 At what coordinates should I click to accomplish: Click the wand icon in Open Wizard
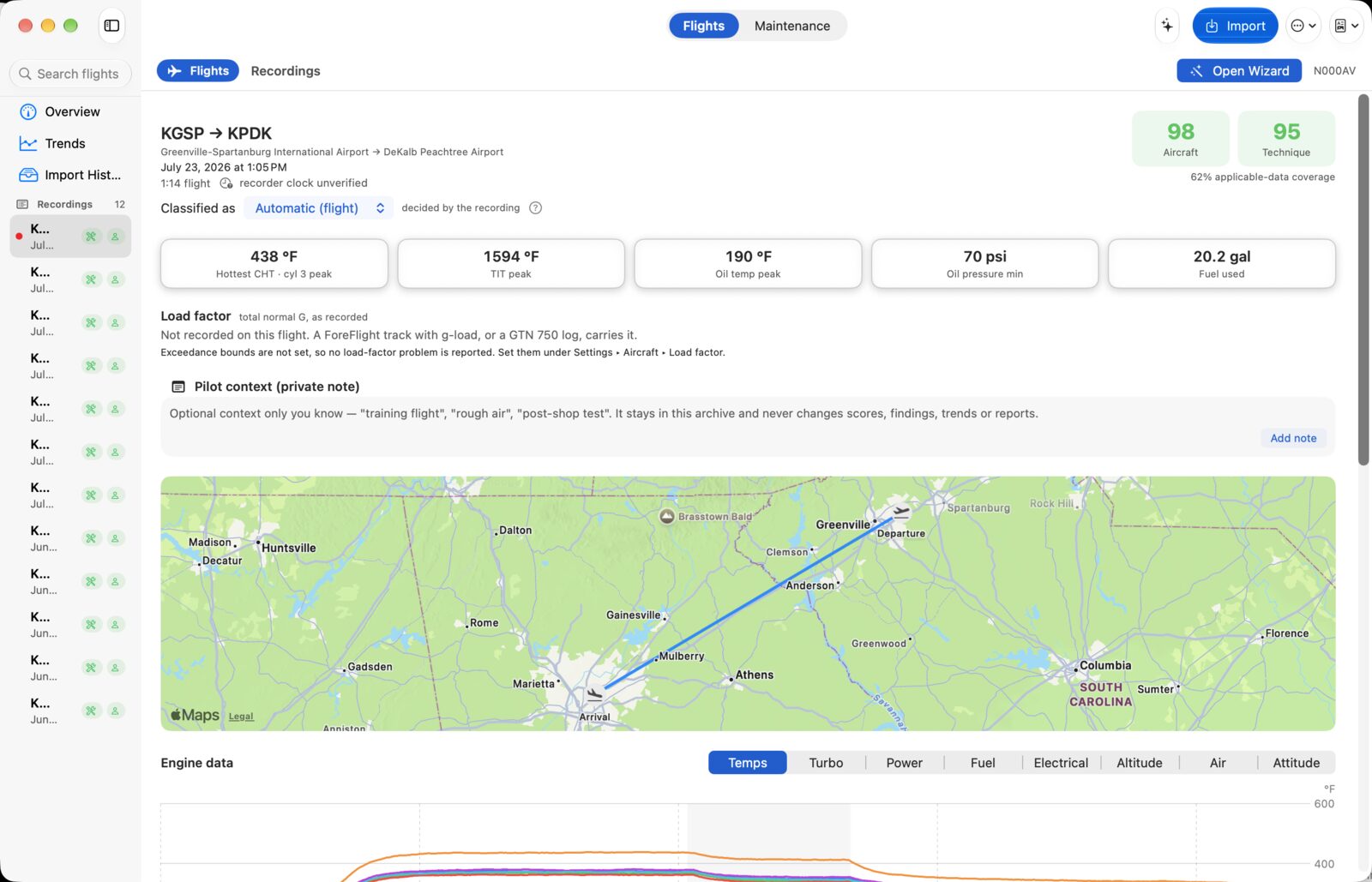[1196, 71]
